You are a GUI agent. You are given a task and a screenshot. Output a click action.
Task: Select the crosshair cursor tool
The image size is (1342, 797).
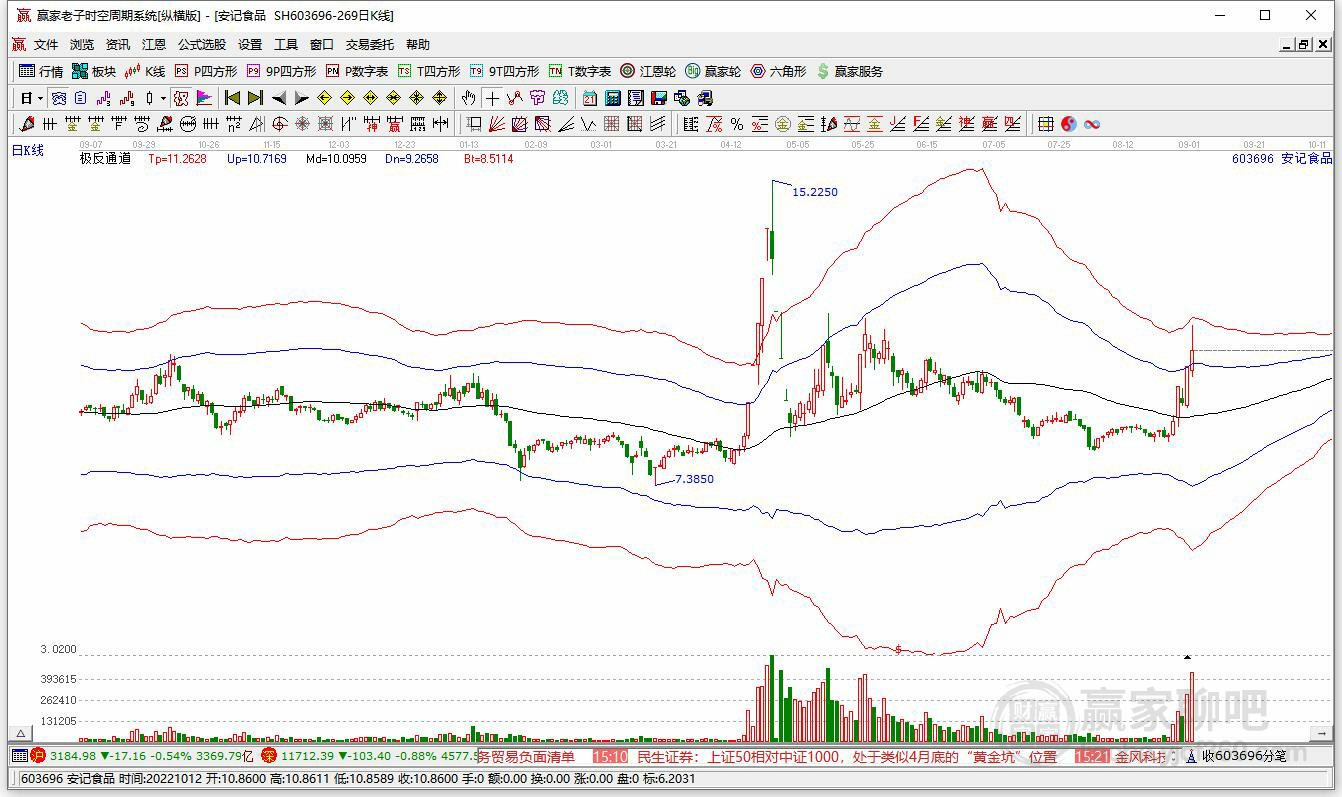click(492, 98)
